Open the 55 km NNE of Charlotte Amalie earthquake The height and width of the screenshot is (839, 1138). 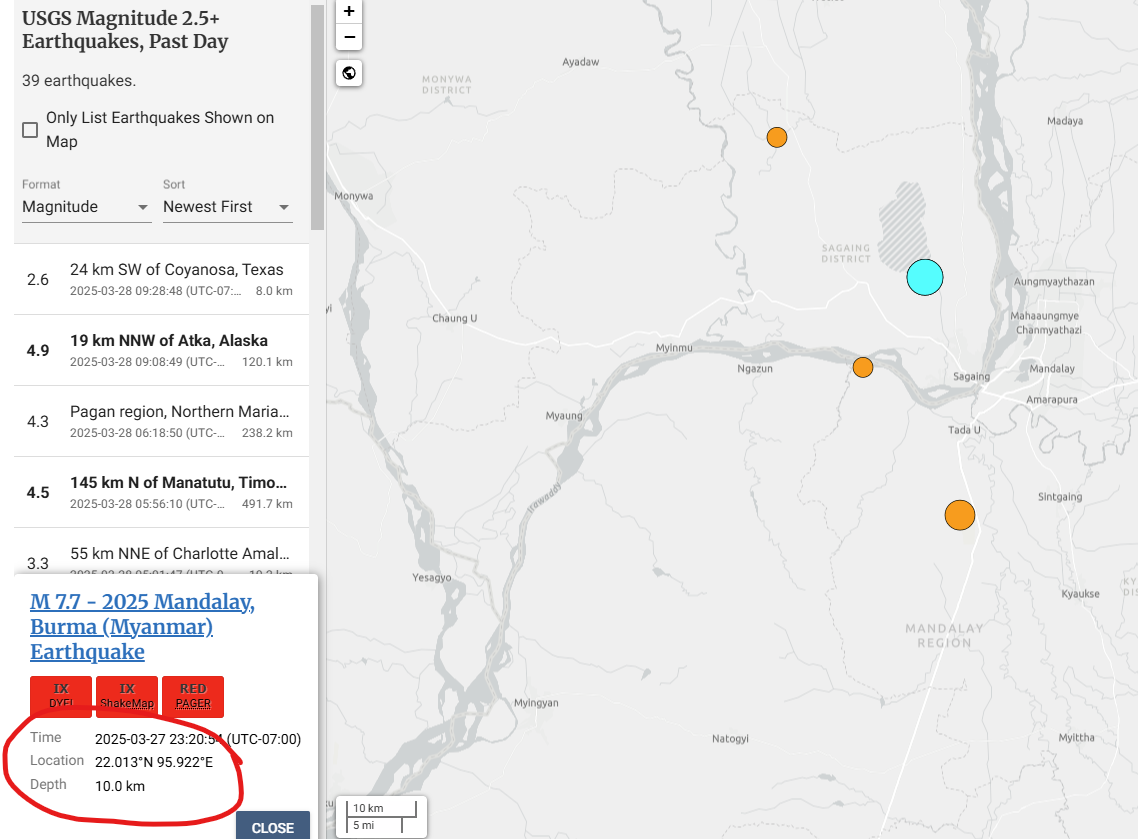[161, 552]
